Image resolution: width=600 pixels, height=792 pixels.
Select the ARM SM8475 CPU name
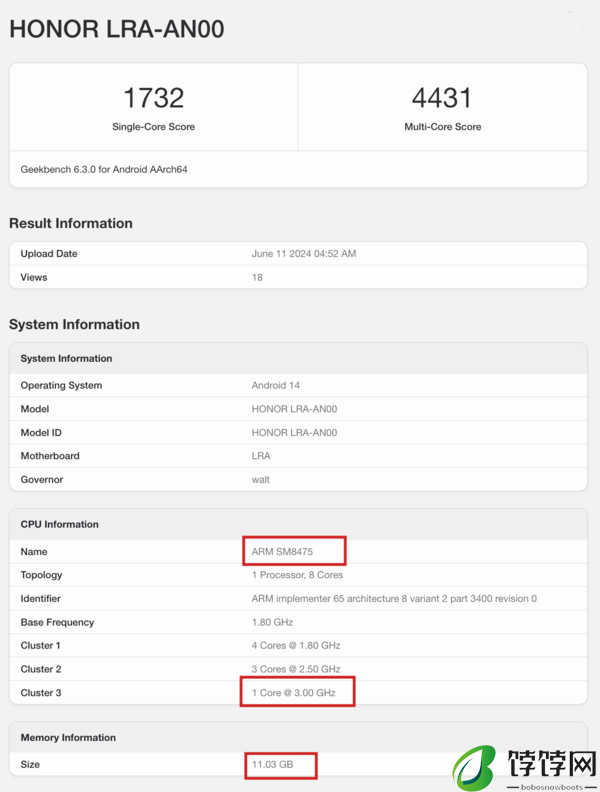tap(282, 552)
